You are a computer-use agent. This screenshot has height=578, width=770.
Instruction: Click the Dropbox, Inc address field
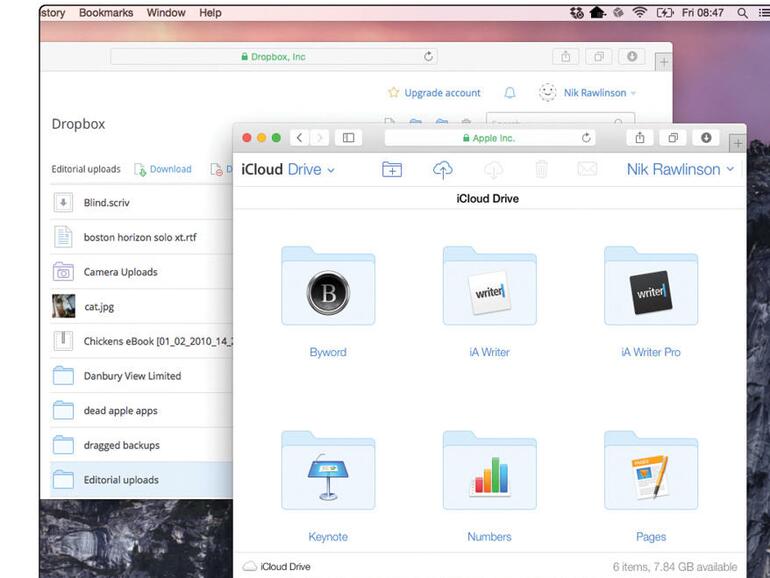[274, 56]
